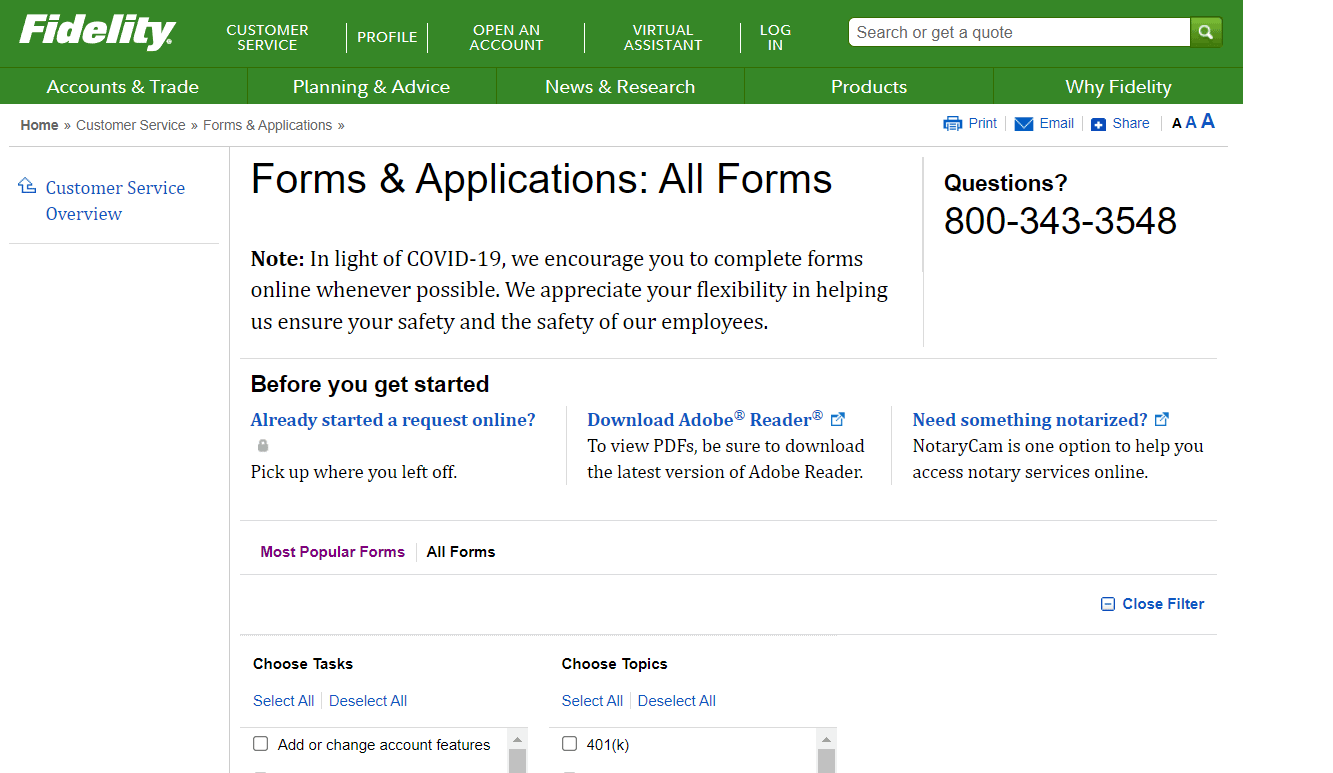
Task: Select the All Forms tab
Action: (460, 552)
